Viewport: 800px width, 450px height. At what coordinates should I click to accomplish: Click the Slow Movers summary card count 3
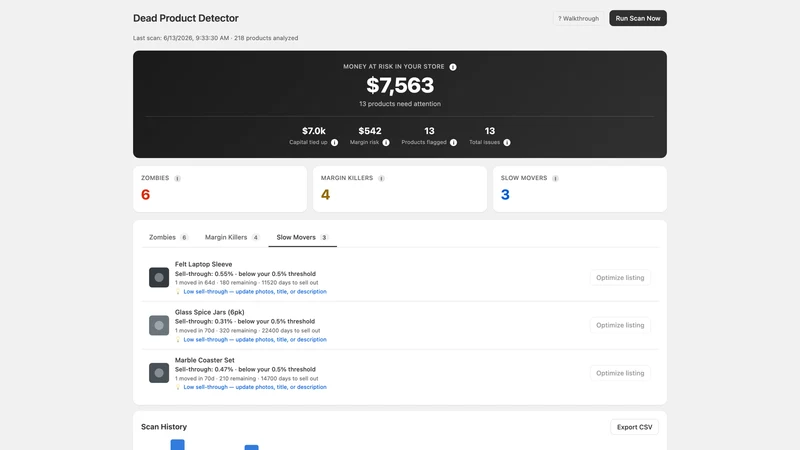pyautogui.click(x=505, y=195)
